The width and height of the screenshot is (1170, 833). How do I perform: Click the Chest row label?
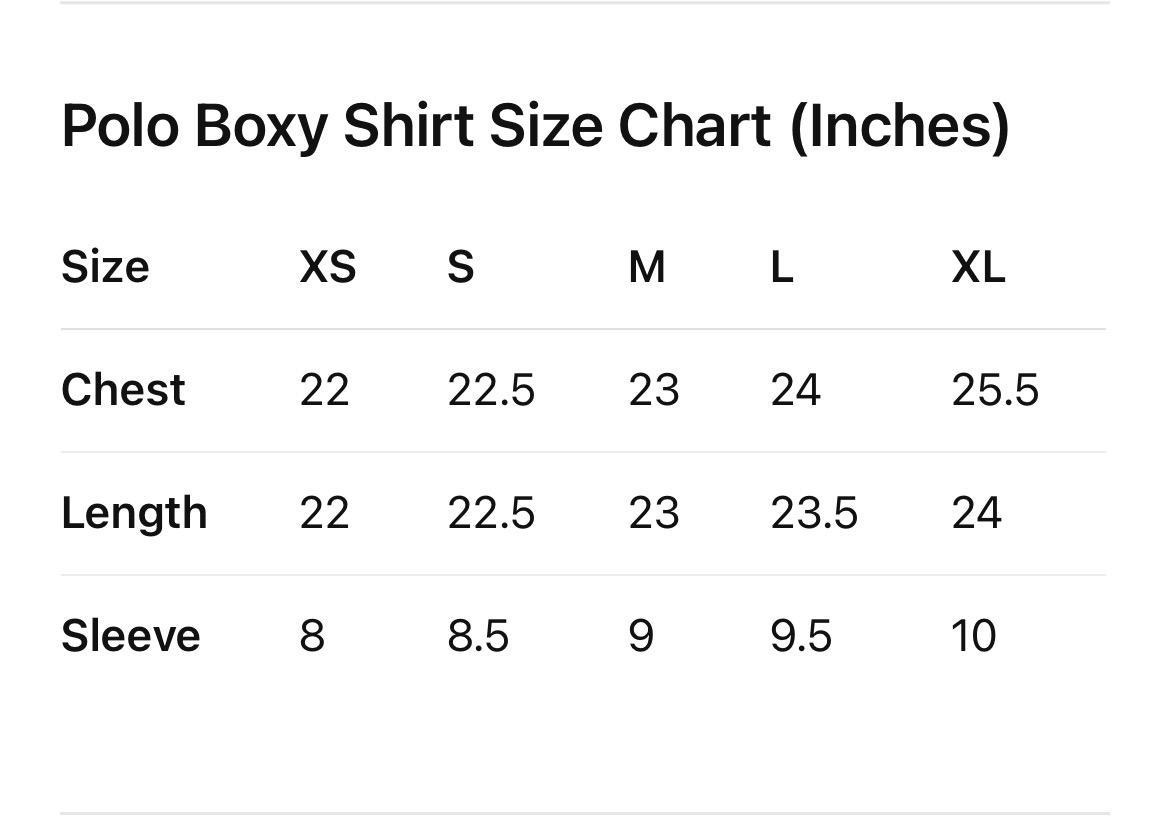tap(123, 390)
